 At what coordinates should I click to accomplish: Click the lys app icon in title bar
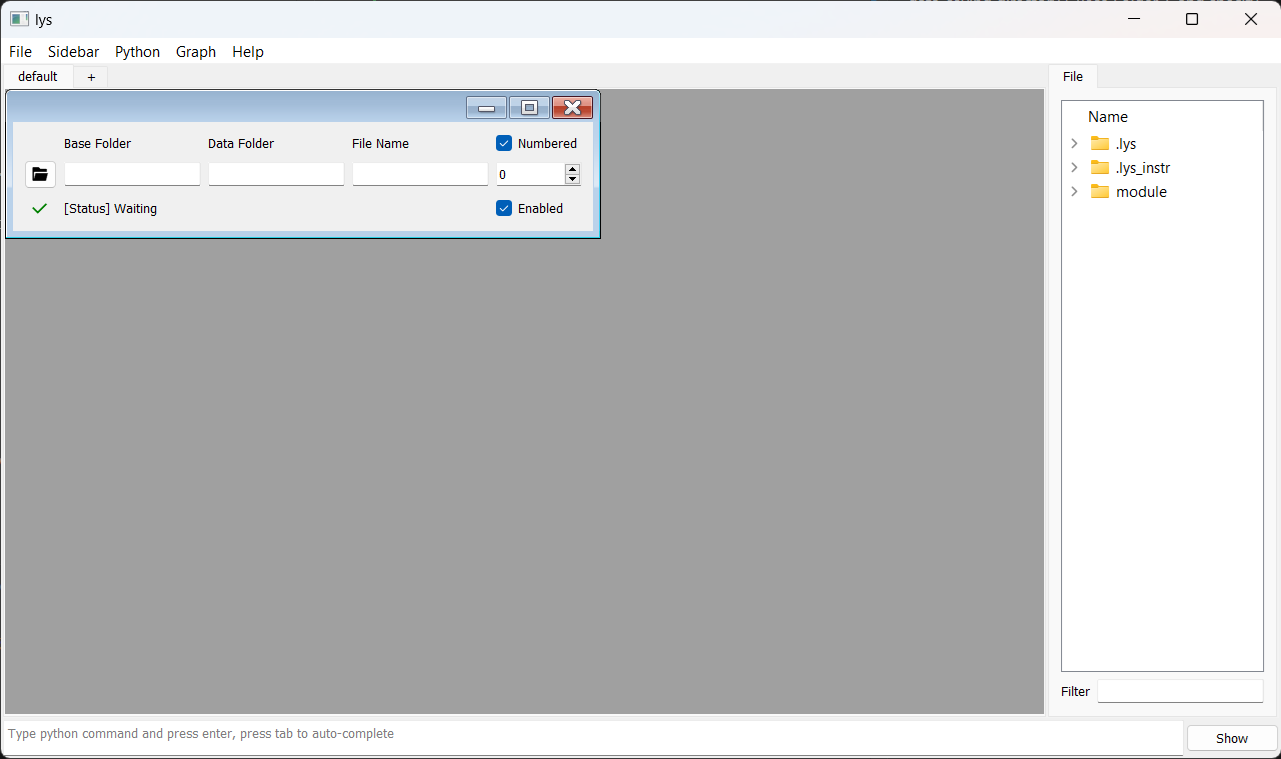click(x=19, y=19)
